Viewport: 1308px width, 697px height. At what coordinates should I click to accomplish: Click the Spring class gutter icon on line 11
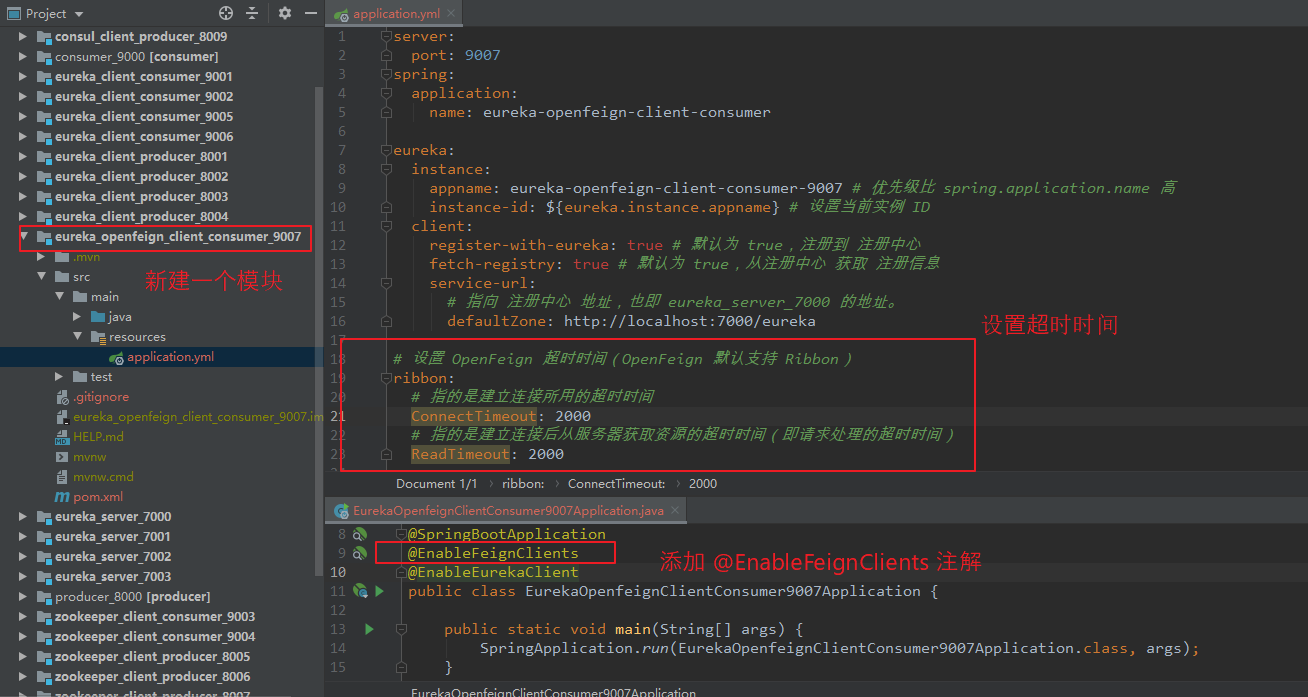click(361, 591)
